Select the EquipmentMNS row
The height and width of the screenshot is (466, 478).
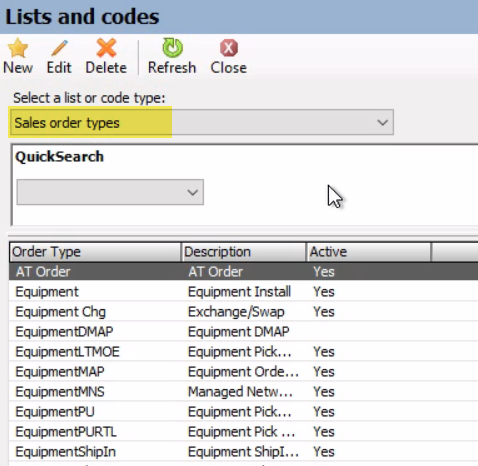(x=243, y=392)
